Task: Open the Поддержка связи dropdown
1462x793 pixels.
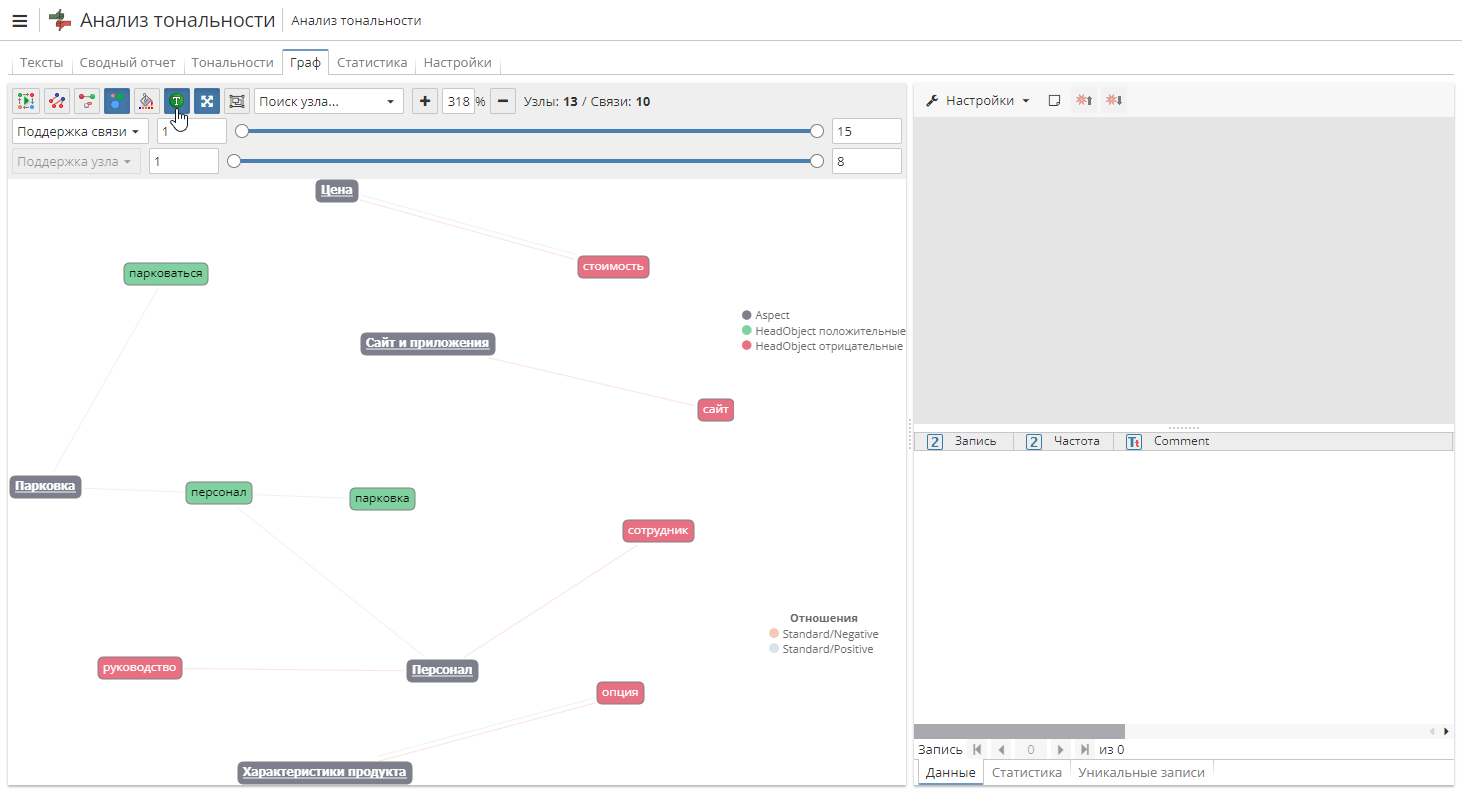Action: tap(80, 131)
